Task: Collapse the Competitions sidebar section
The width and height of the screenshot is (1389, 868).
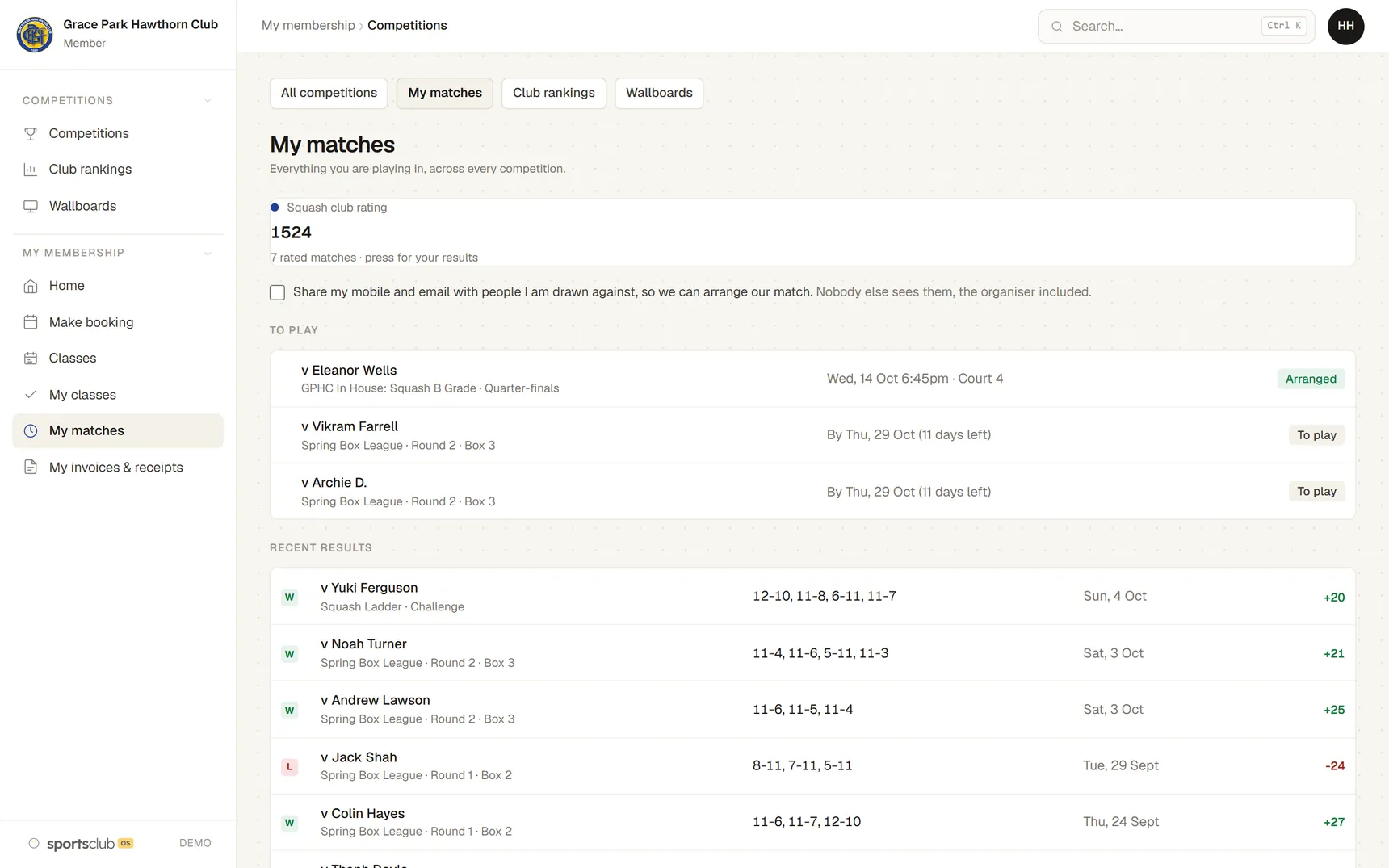Action: click(208, 101)
